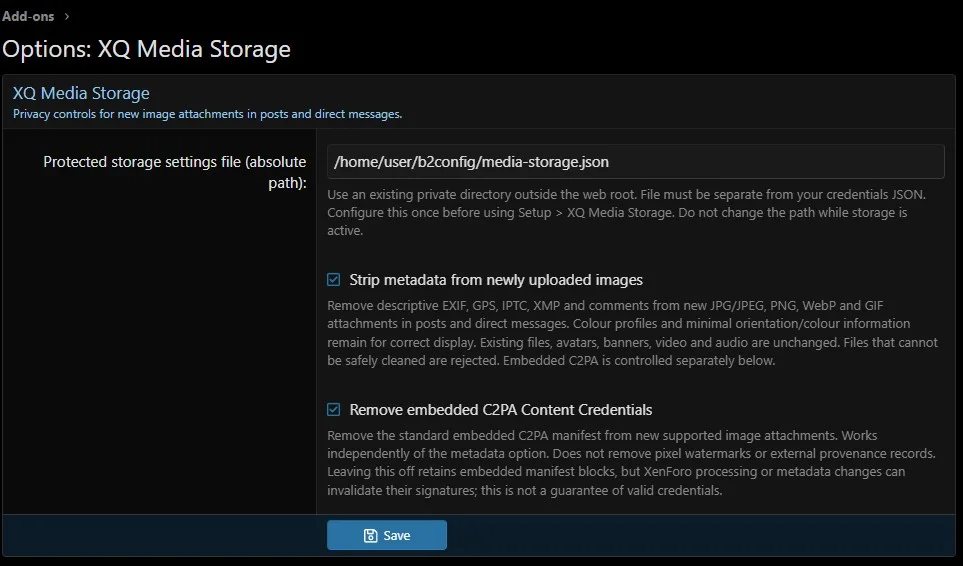Toggle Strip metadata from newly uploaded images checkbox
This screenshot has width=963, height=566.
point(333,280)
